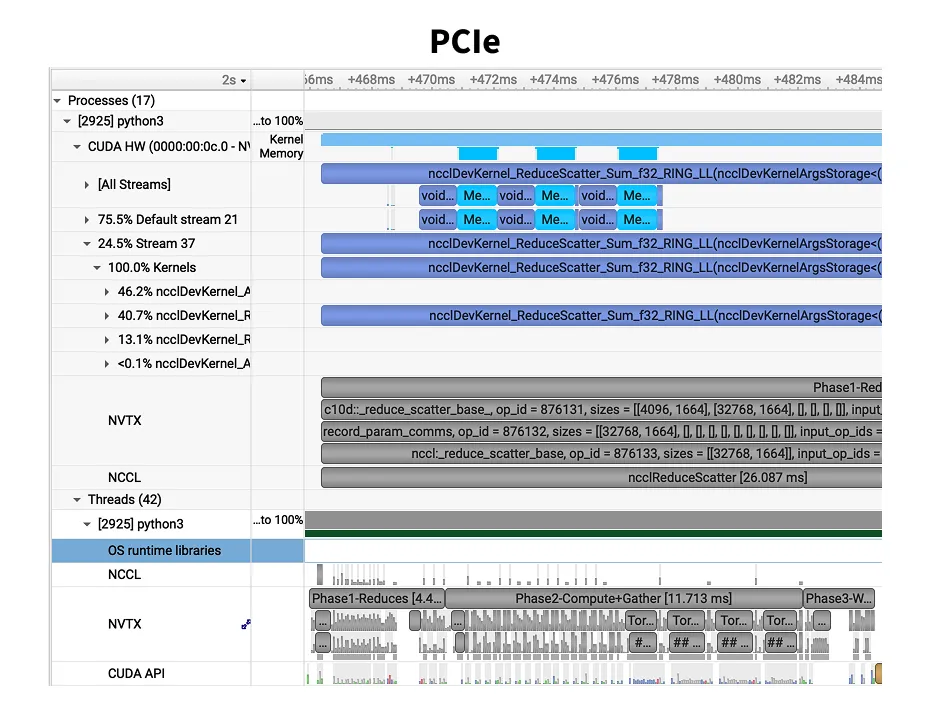Collapse the Processes (17) tree
The image size is (930, 726).
pos(58,100)
